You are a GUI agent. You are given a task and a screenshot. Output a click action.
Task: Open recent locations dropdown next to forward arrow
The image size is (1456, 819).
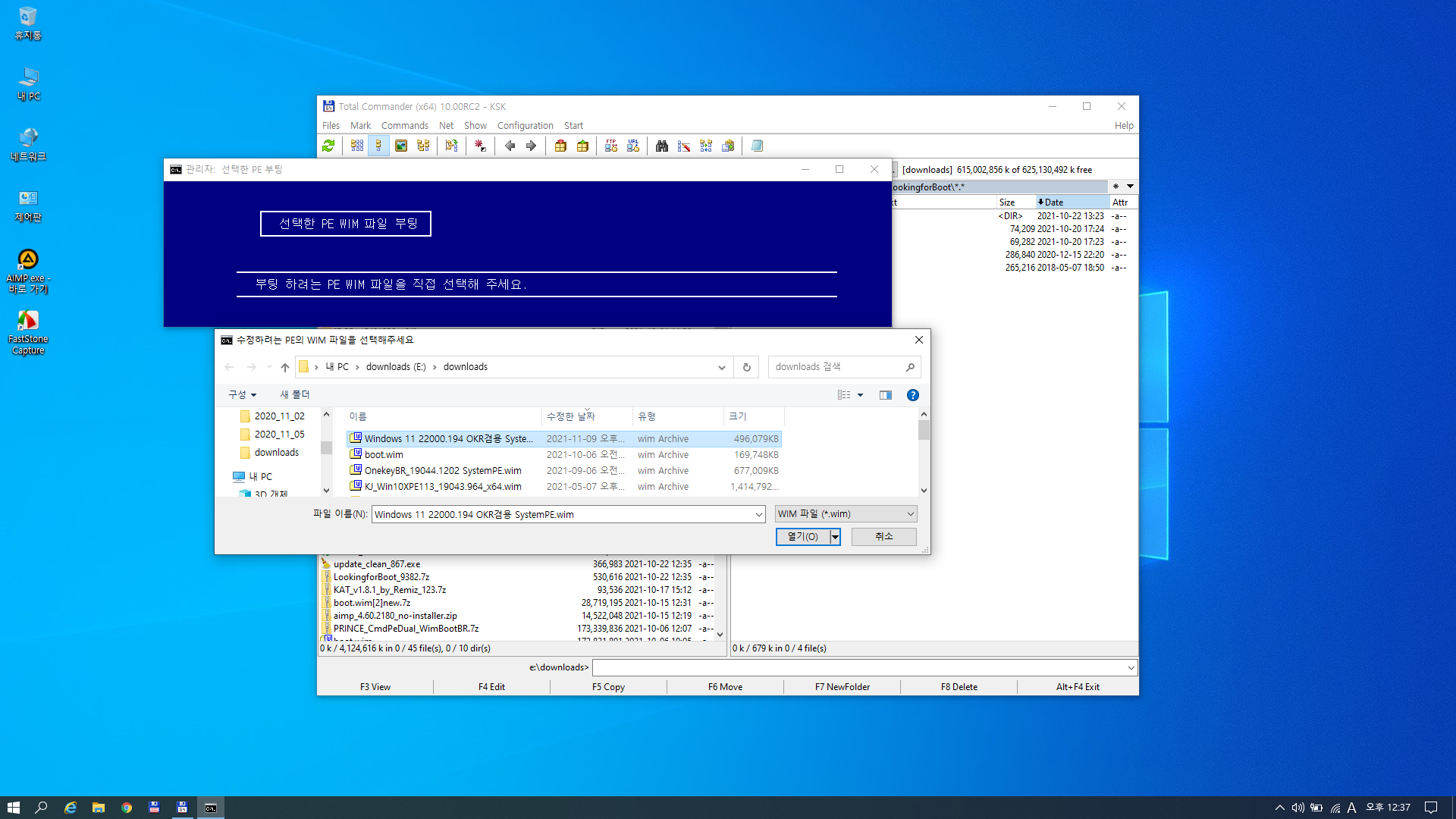269,367
